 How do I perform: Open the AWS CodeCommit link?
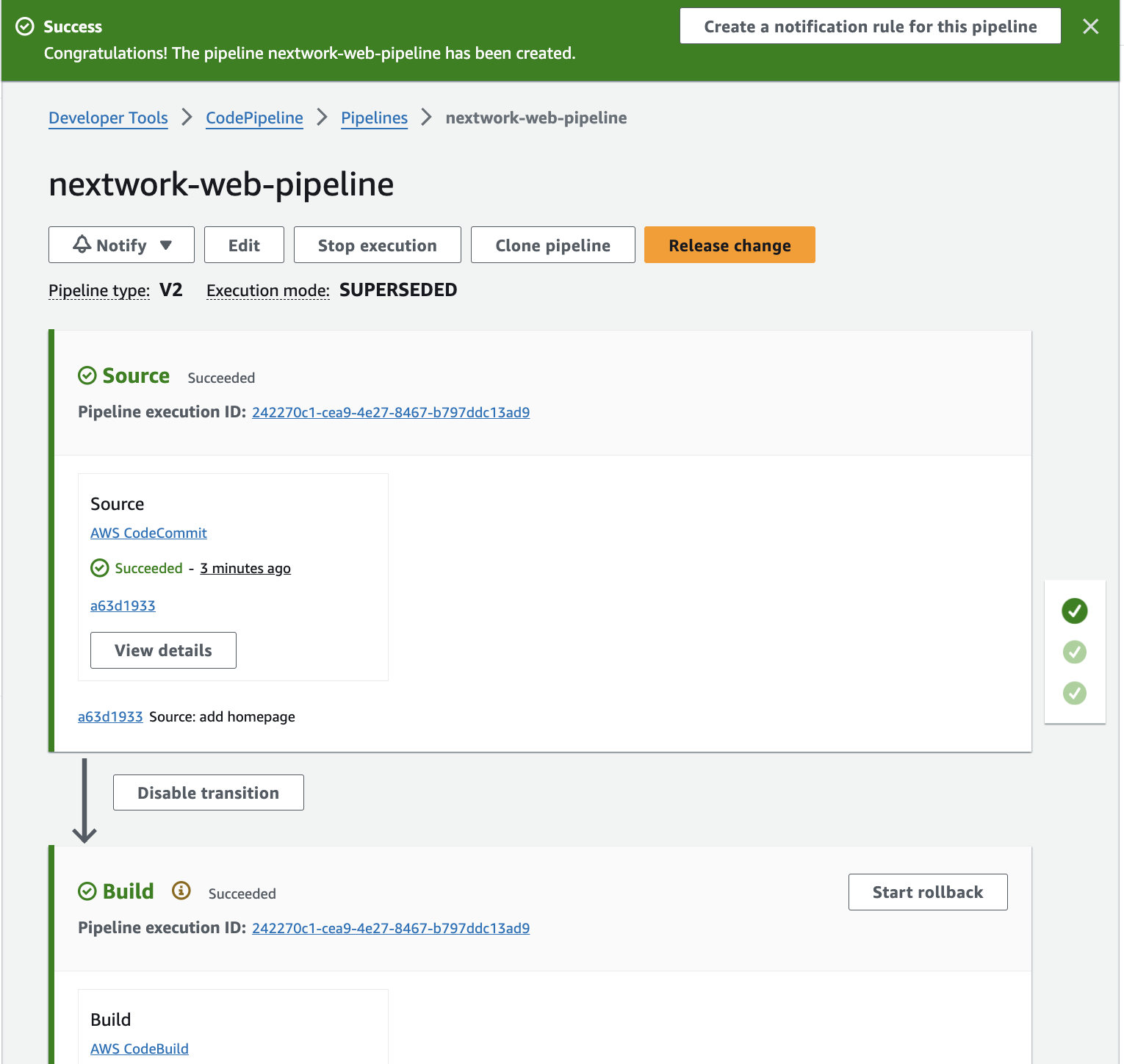pos(148,533)
